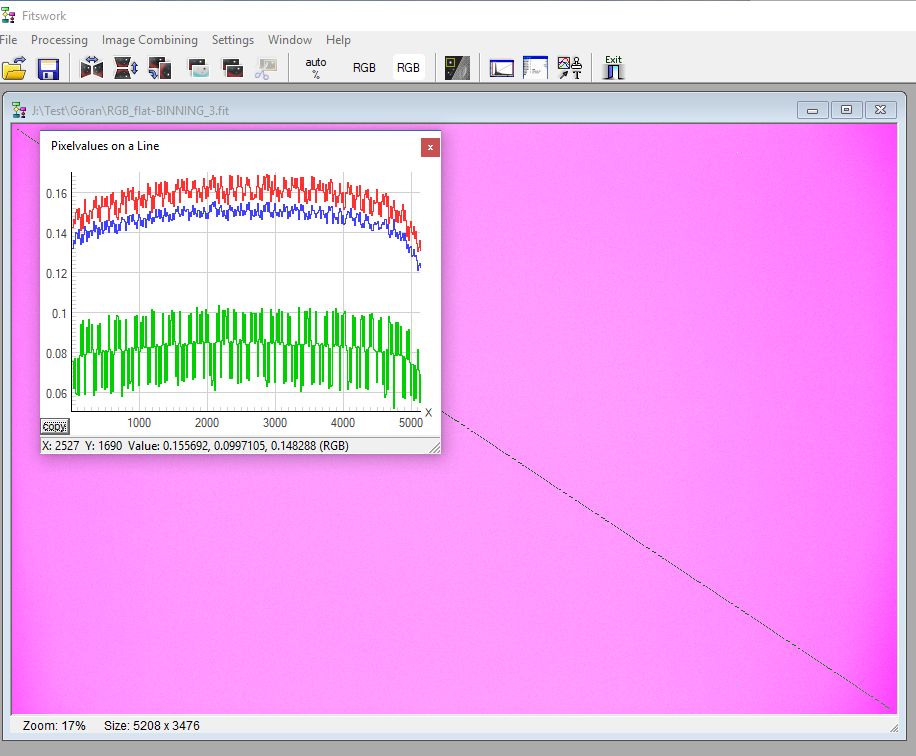
Task: Click the auto % scaling button
Action: (316, 68)
